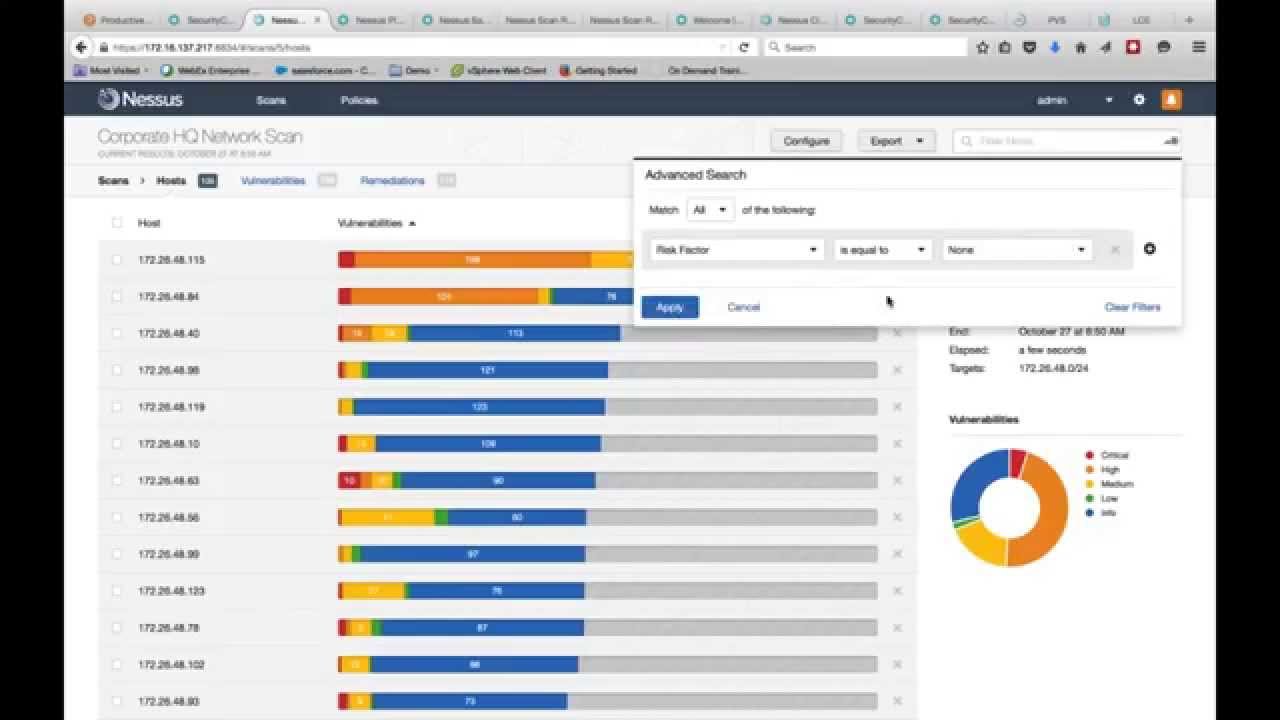
Task: Check the box for host 172.26.48.10
Action: click(117, 444)
